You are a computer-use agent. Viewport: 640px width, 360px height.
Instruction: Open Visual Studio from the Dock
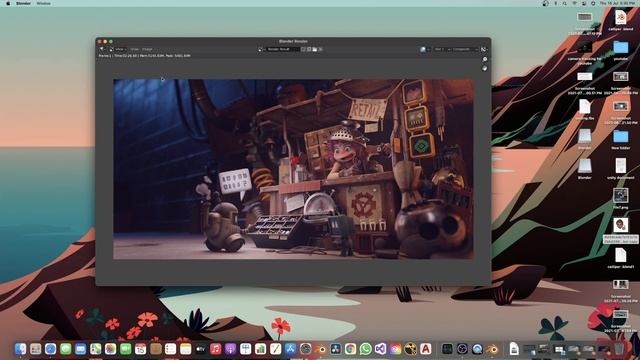tap(380, 349)
